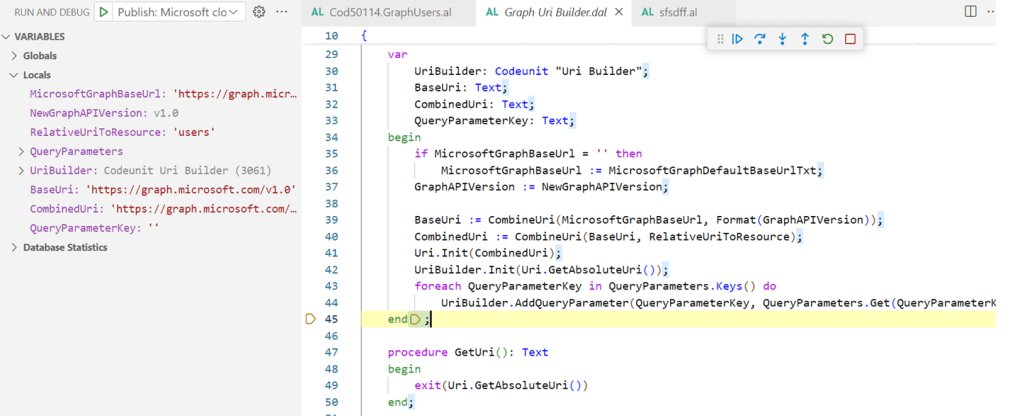Close the Graph Uri Builder.dal tab

tap(620, 12)
